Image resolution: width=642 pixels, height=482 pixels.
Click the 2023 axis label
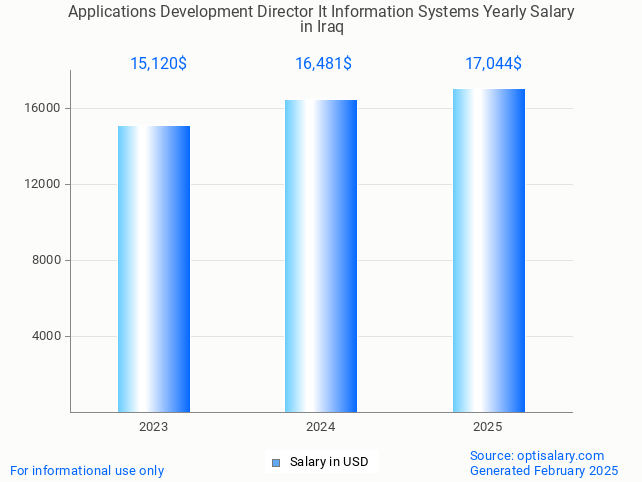point(154,427)
